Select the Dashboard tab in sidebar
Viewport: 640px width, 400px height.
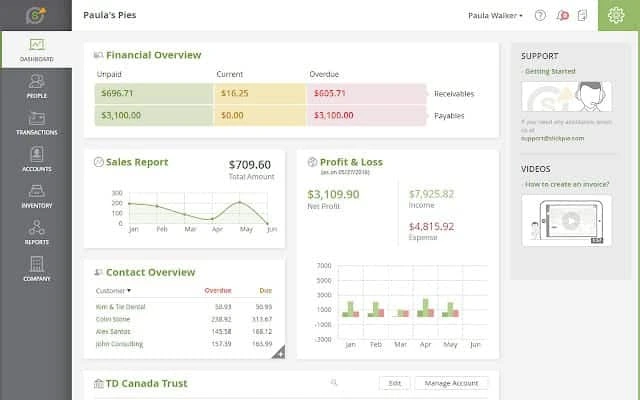click(x=36, y=50)
